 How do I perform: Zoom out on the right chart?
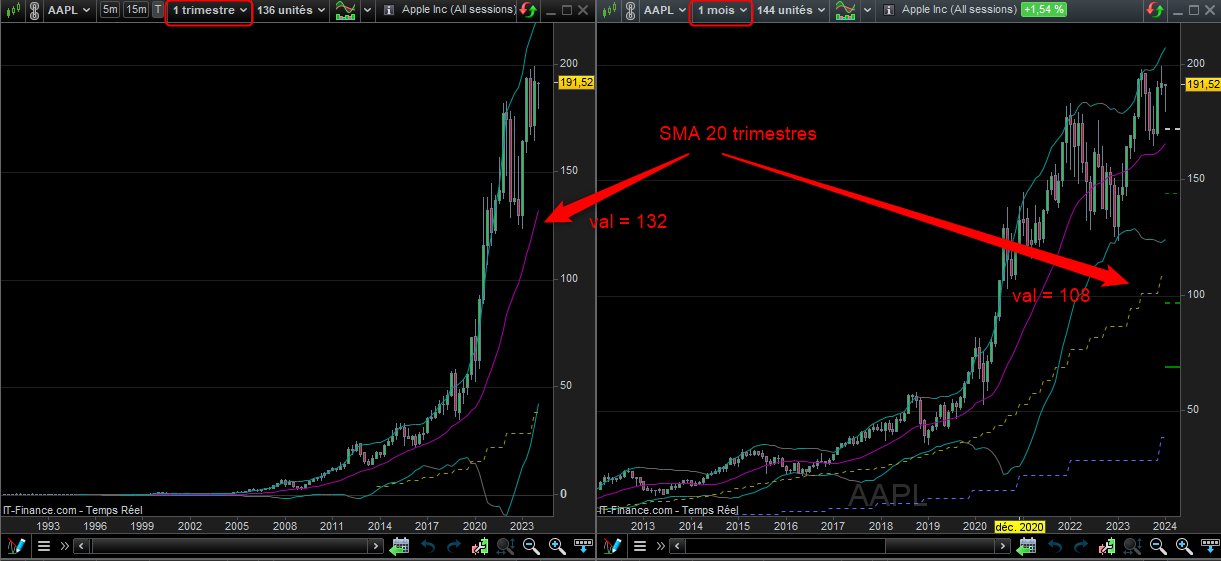click(x=1158, y=546)
